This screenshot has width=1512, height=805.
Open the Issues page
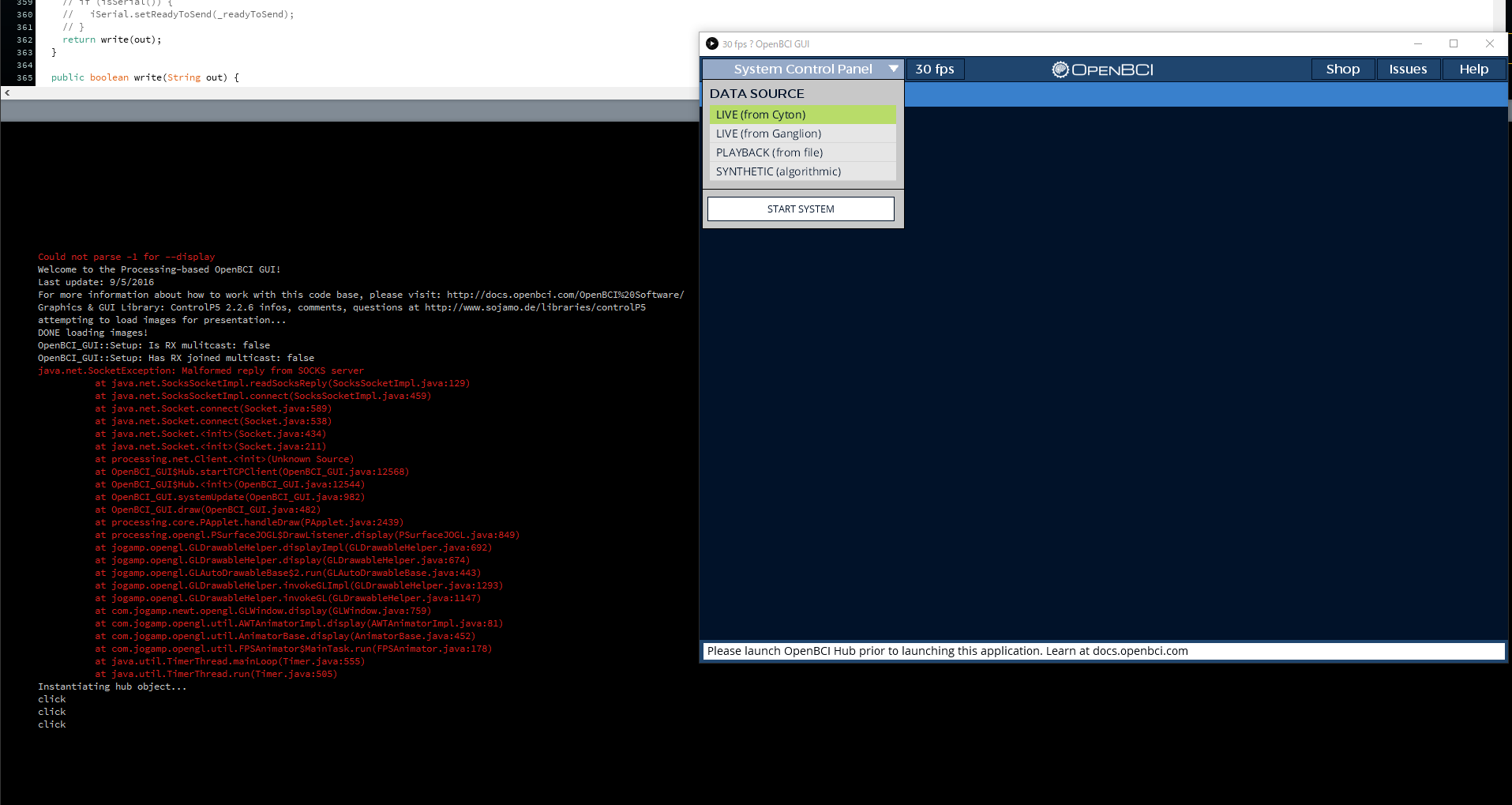1408,69
